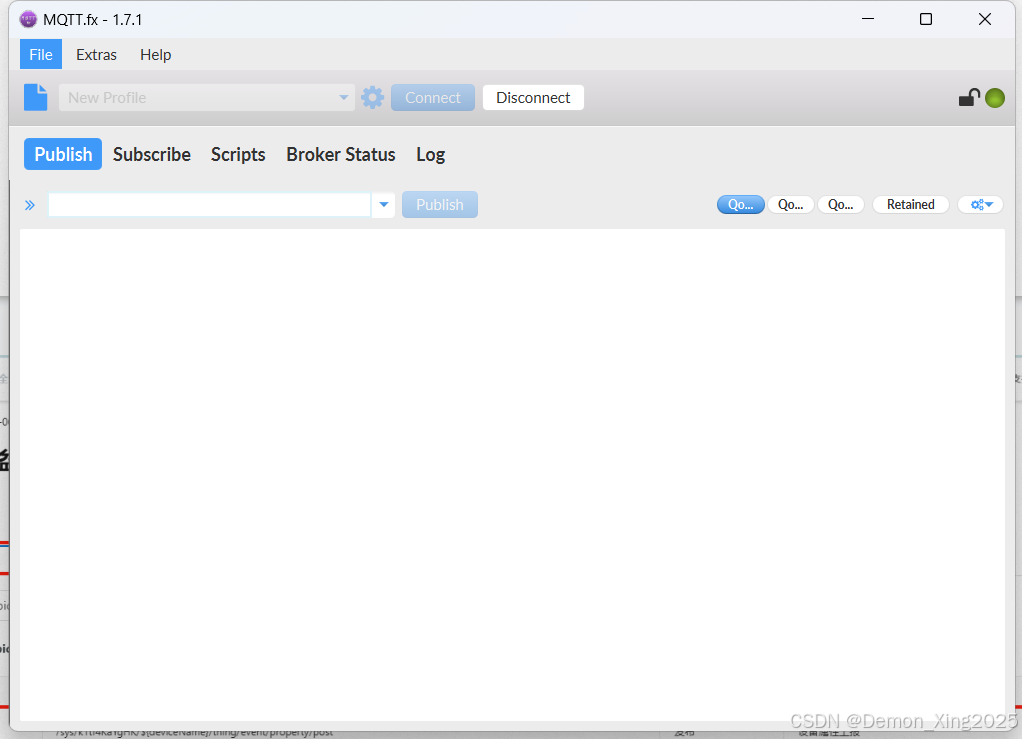Switch to the Log tab
This screenshot has height=739, width=1022.
pyautogui.click(x=431, y=154)
